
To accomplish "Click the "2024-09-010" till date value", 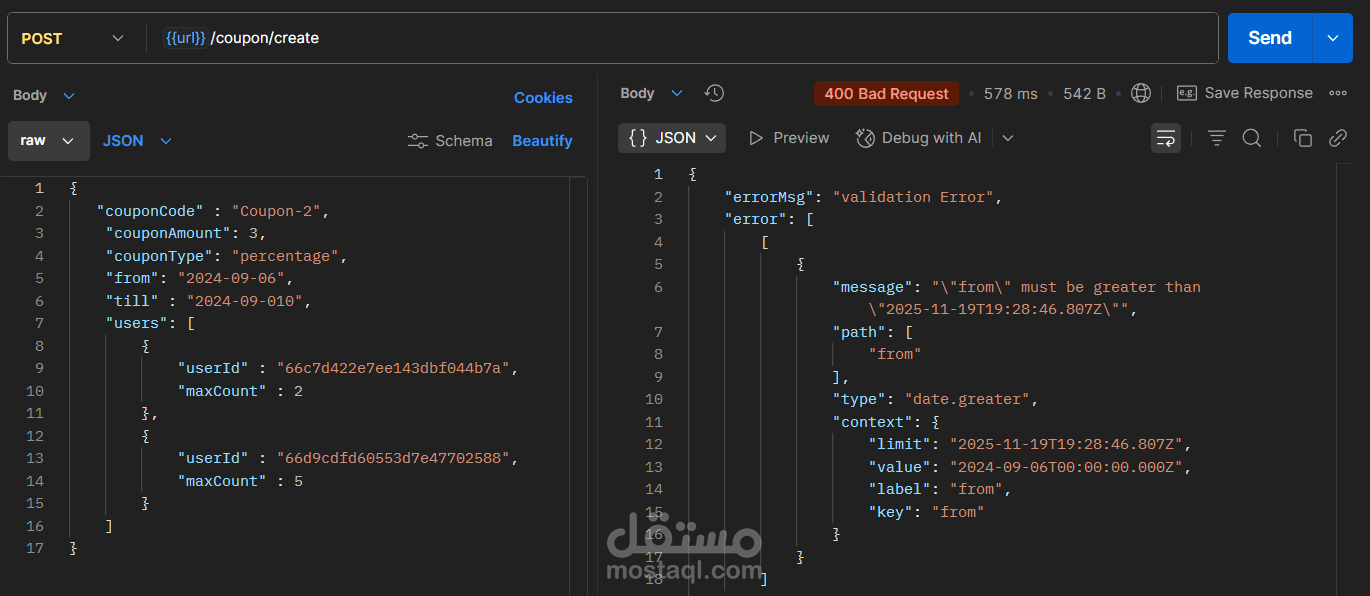I will point(245,301).
